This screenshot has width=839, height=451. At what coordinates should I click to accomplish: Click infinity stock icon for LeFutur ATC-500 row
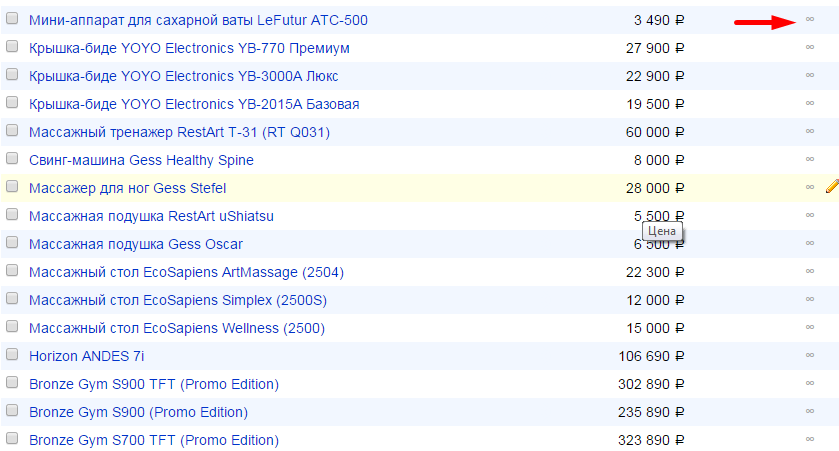pyautogui.click(x=810, y=19)
